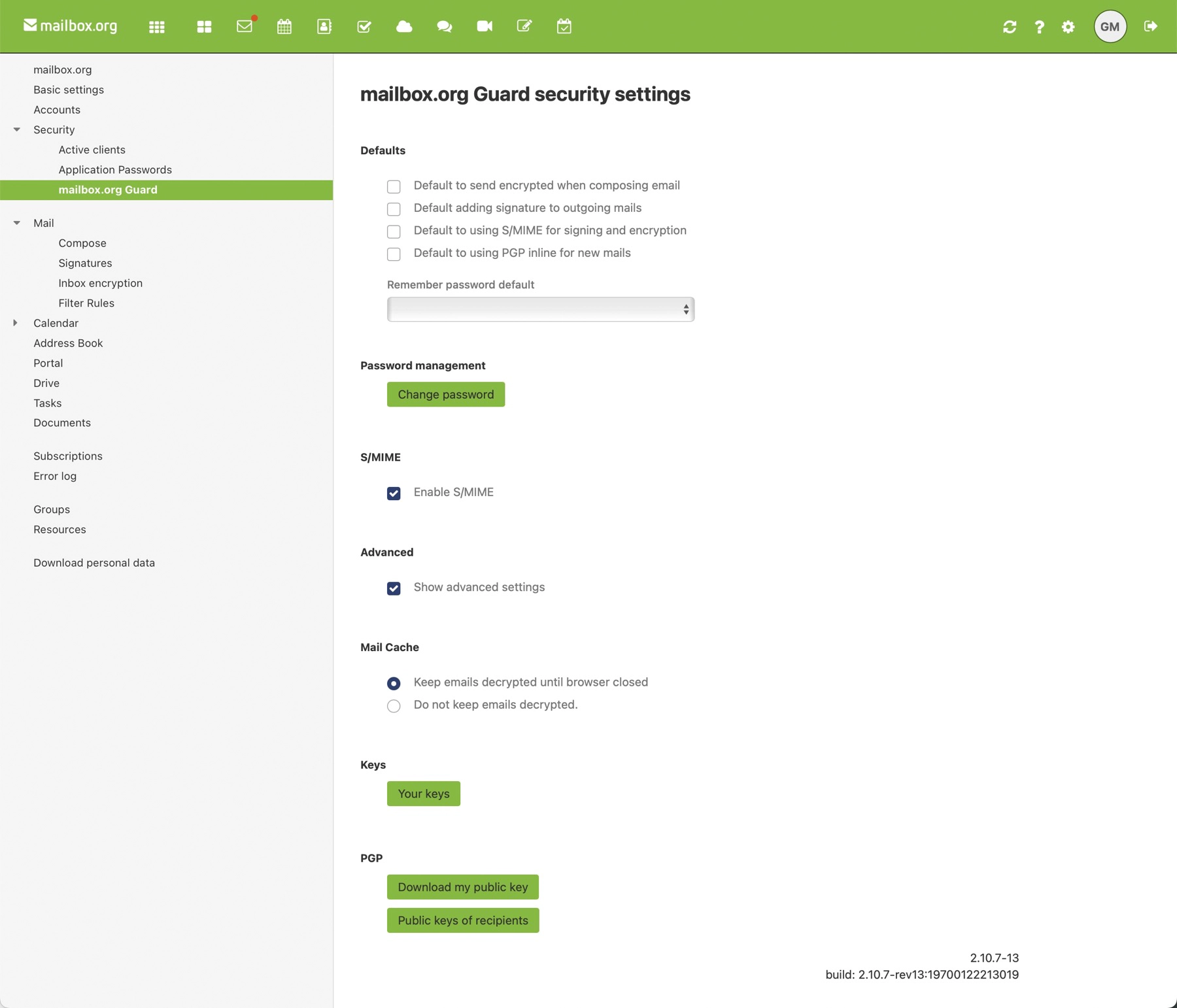Open the help question mark icon

click(1039, 27)
